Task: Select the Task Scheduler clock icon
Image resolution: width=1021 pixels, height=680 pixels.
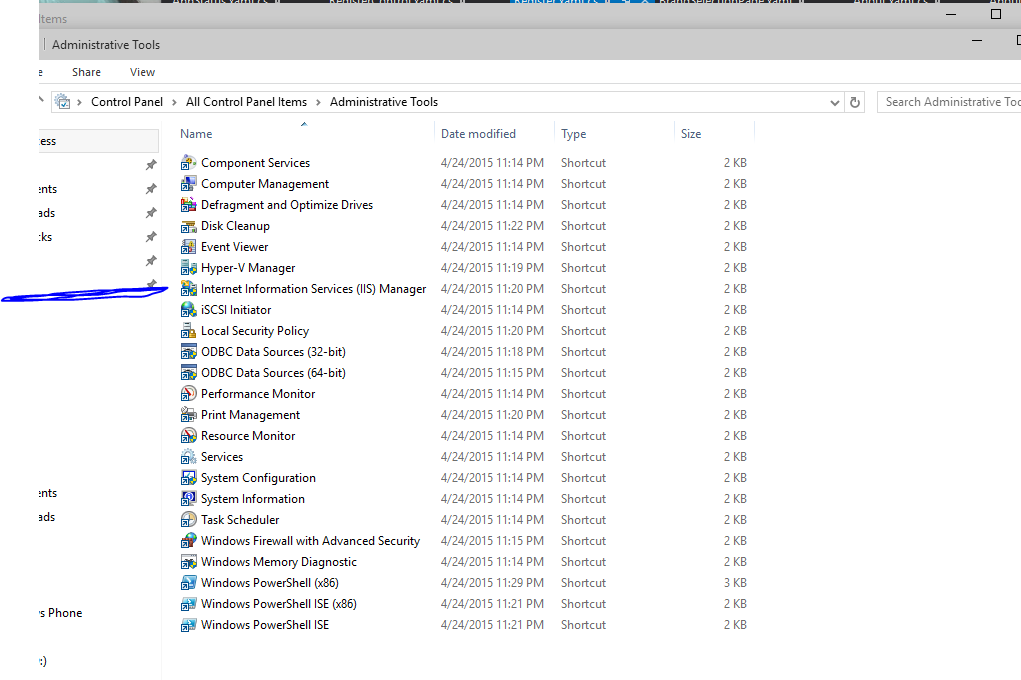Action: pyautogui.click(x=188, y=520)
